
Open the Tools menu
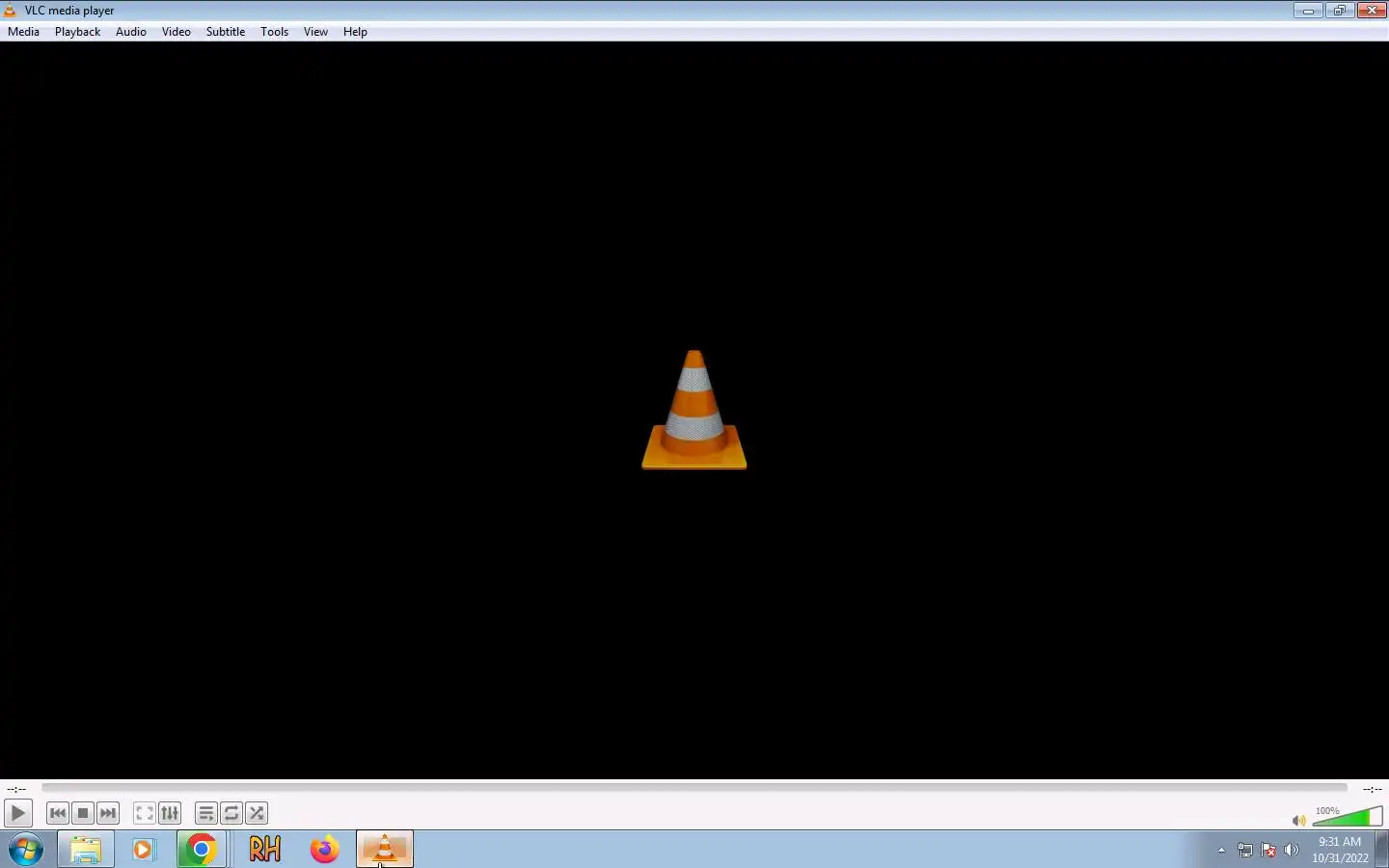[274, 32]
